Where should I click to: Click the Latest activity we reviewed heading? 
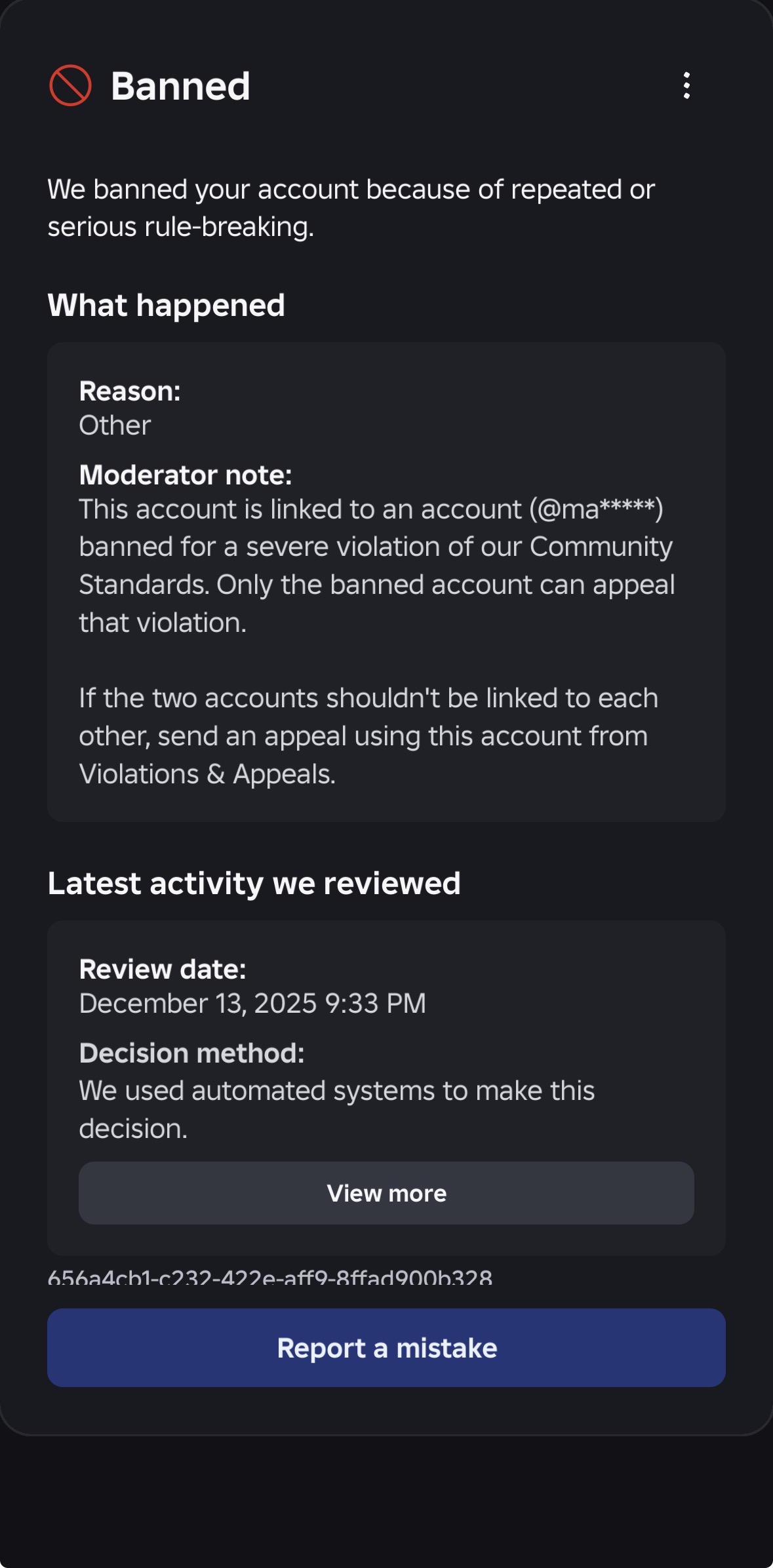pos(254,884)
